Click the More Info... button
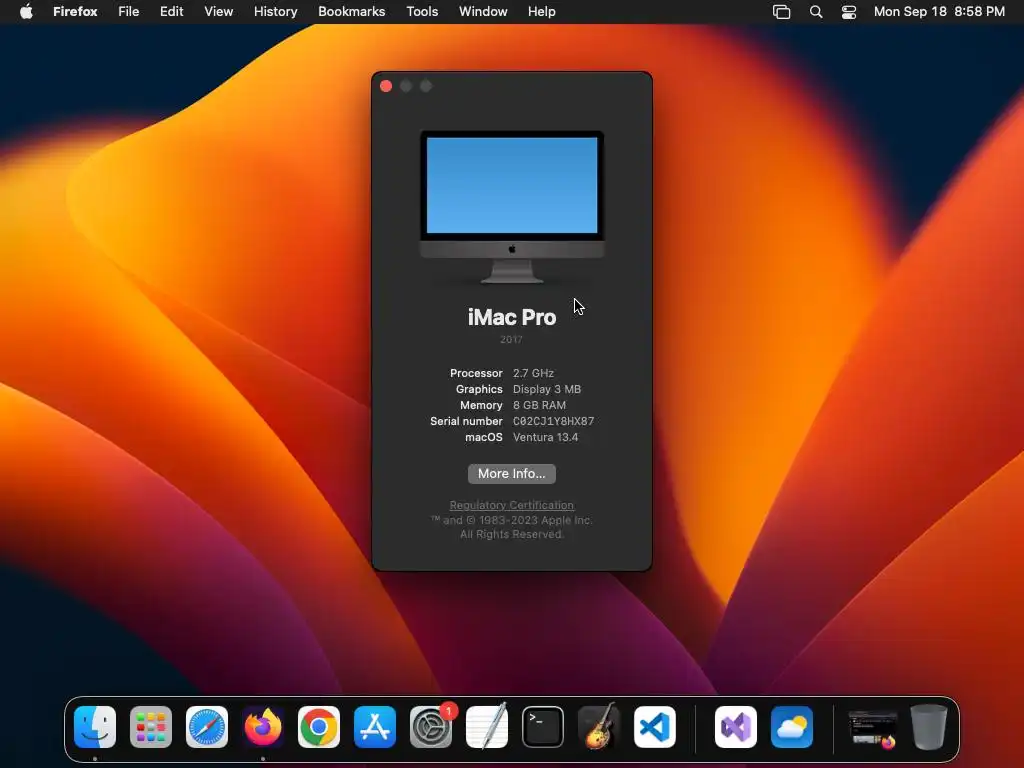 pos(512,473)
